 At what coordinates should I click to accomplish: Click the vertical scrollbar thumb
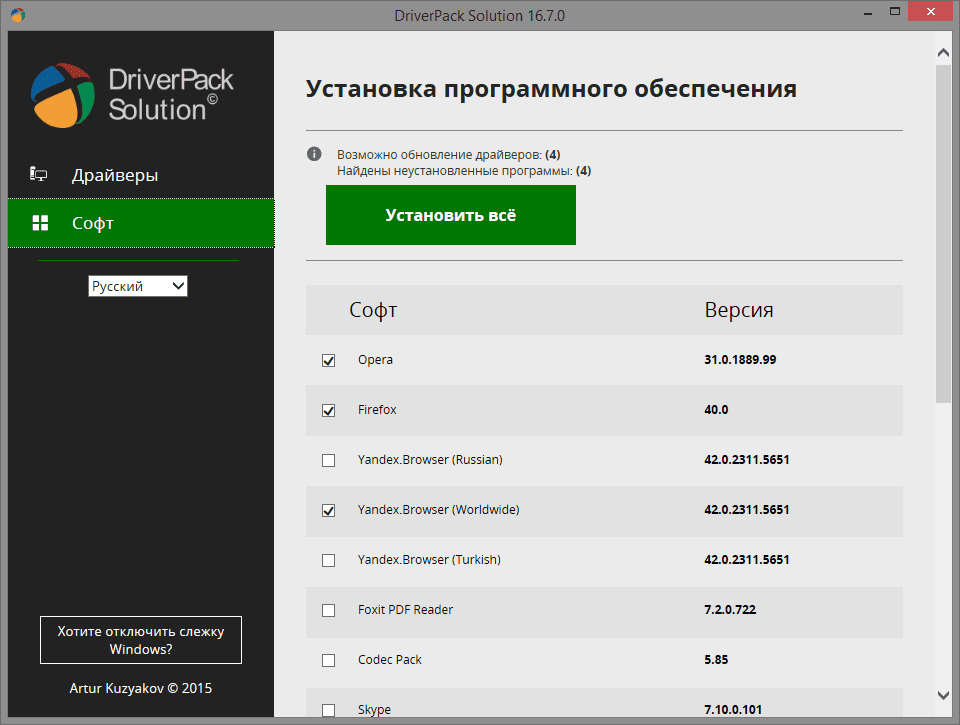click(x=943, y=234)
